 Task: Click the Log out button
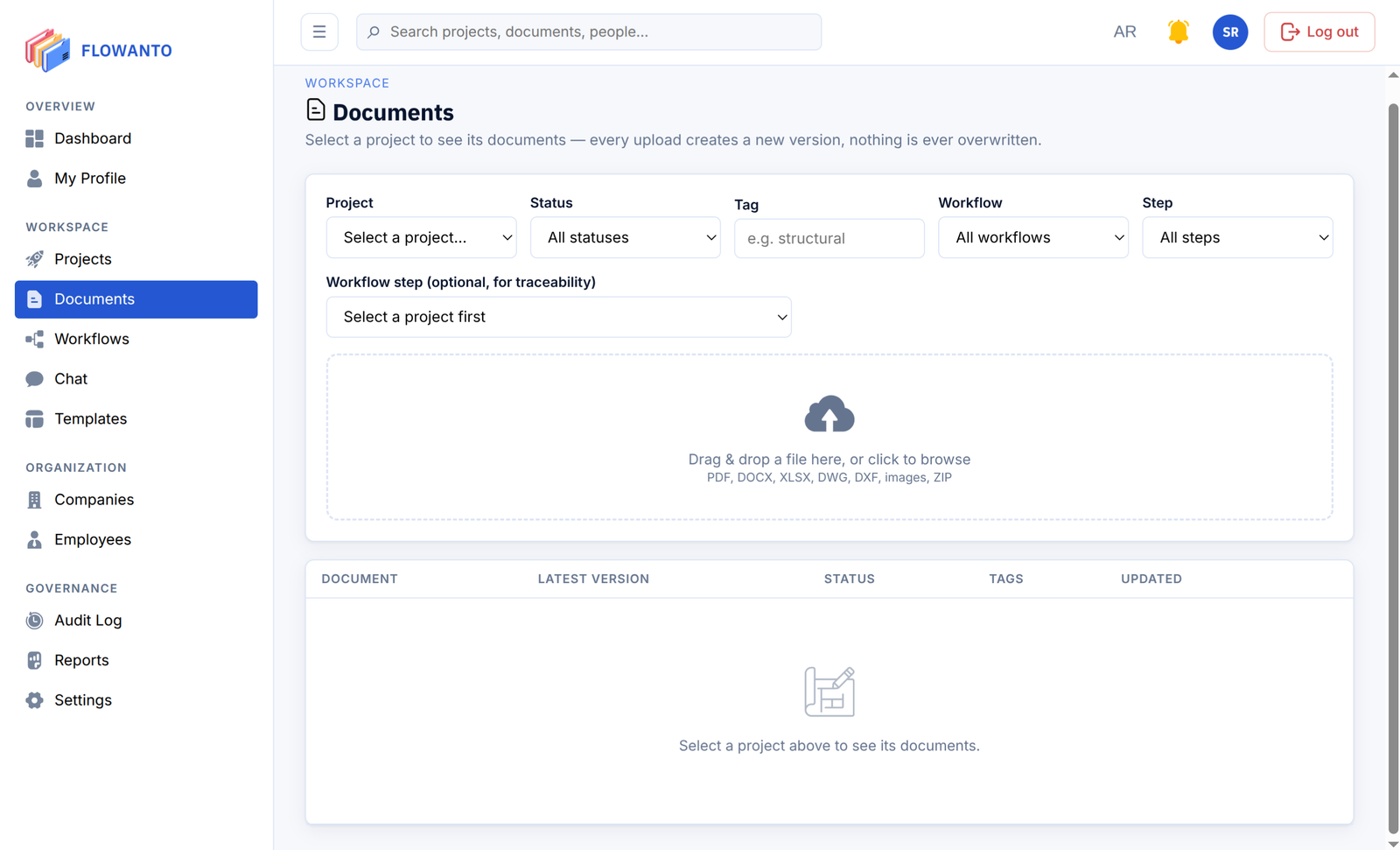pos(1319,32)
